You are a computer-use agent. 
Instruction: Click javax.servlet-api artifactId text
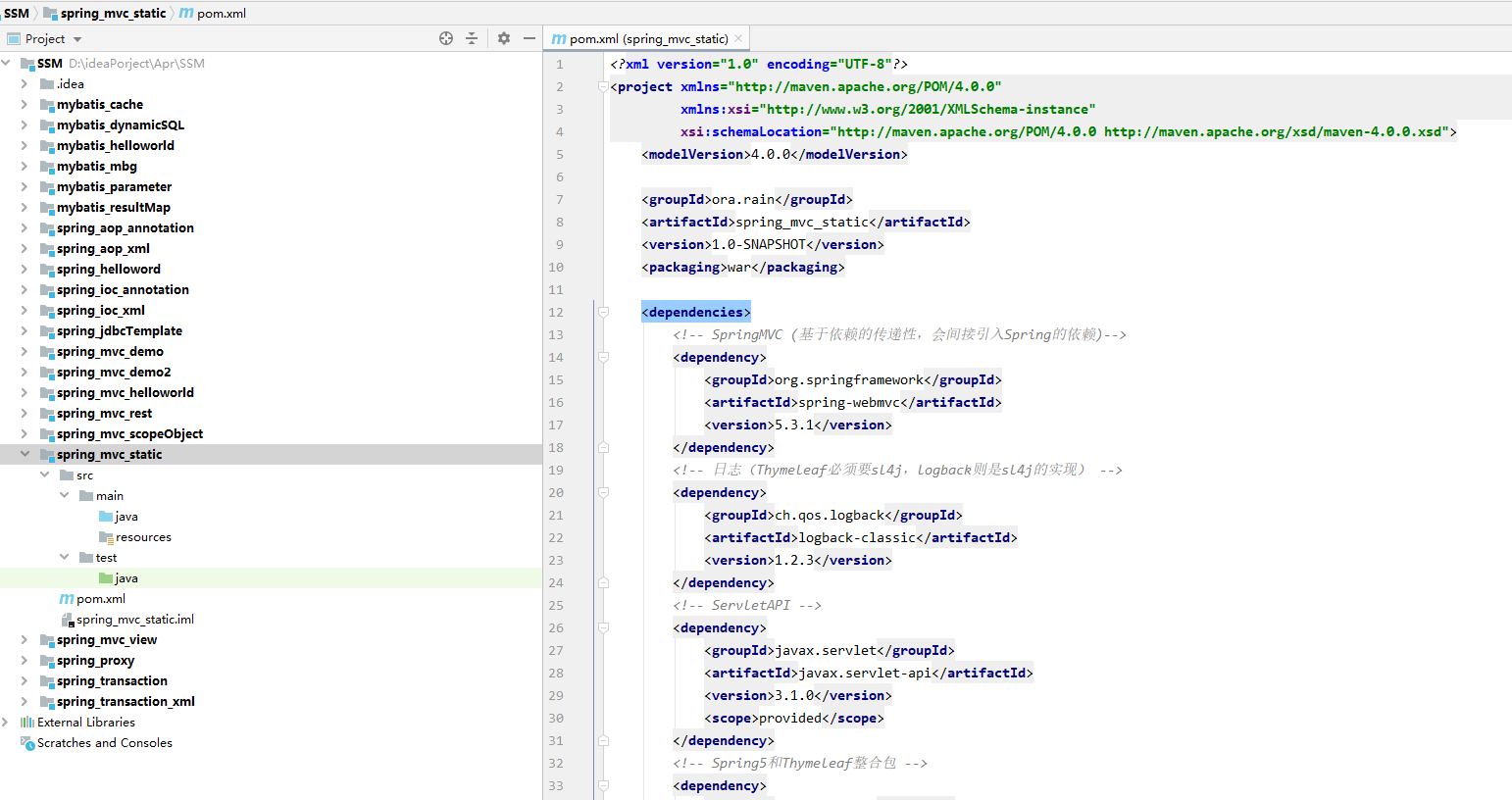(x=865, y=673)
